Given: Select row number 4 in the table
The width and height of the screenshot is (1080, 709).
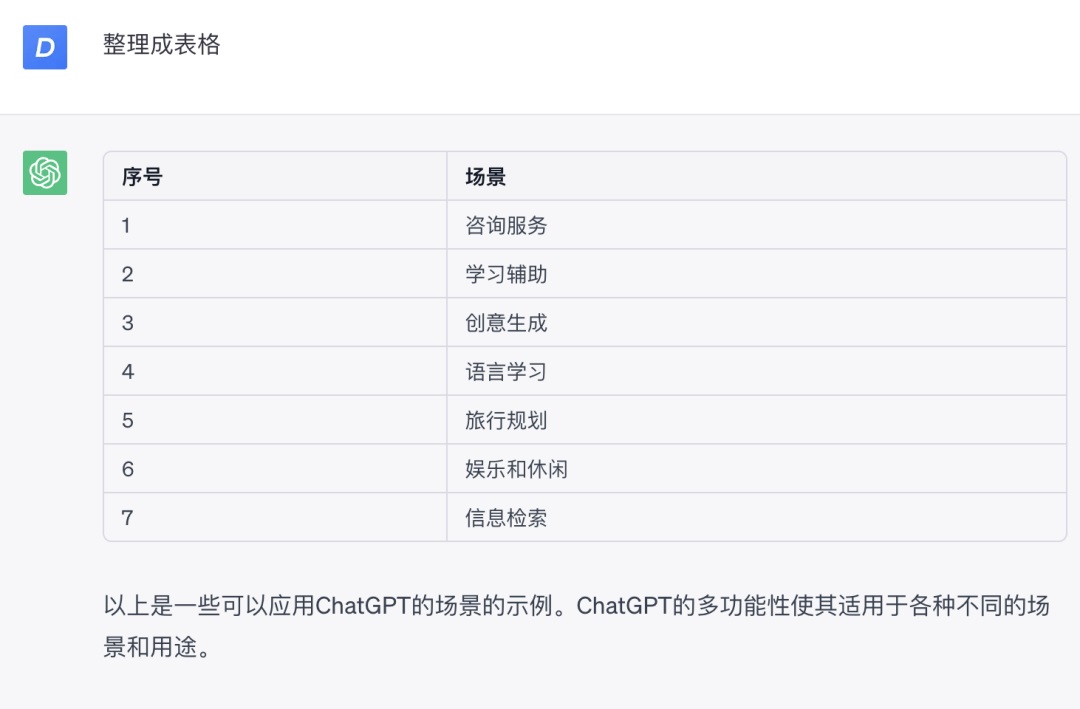Looking at the screenshot, I should 127,372.
